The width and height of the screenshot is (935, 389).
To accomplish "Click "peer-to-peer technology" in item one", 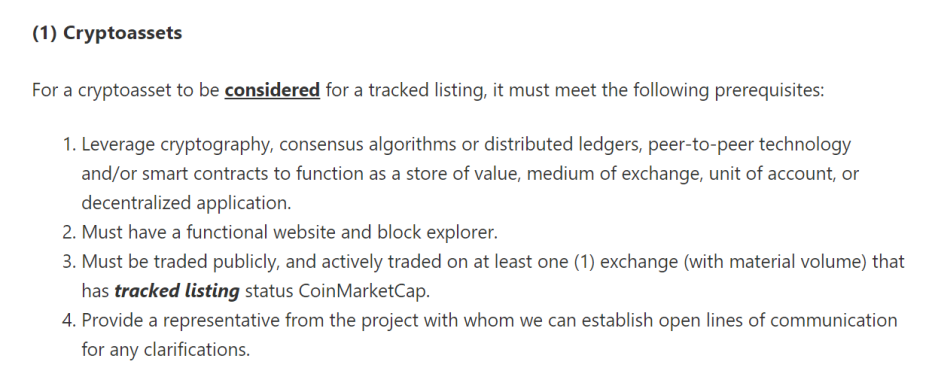I will (x=749, y=145).
